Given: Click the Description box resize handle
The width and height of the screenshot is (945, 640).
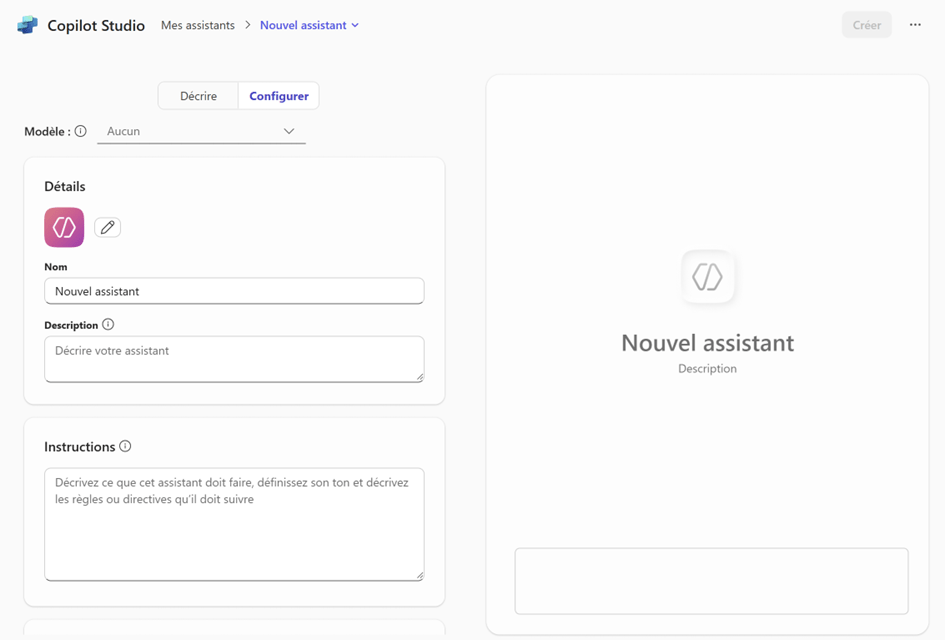Looking at the screenshot, I should coord(419,377).
